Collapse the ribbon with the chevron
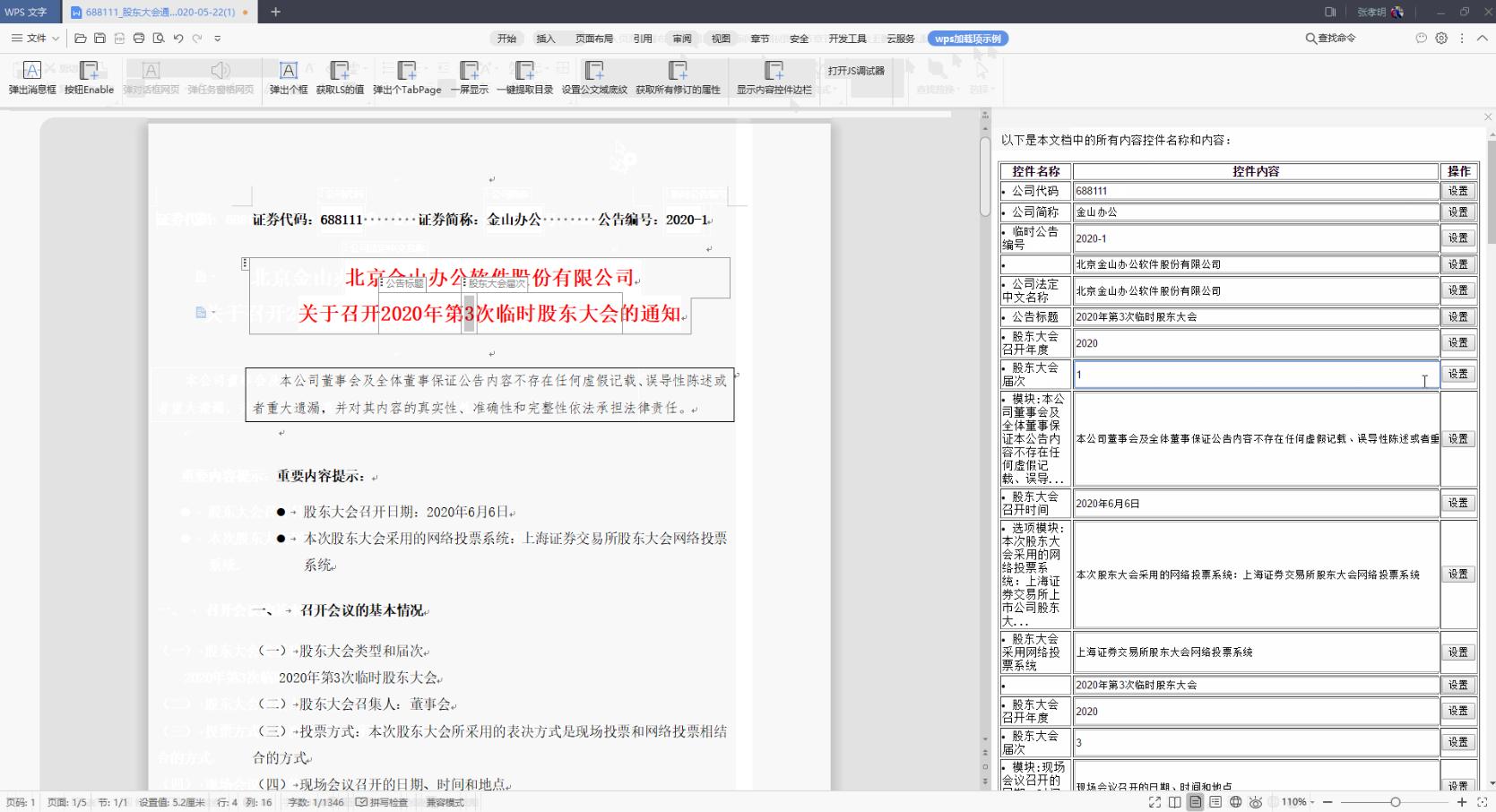The width and height of the screenshot is (1496, 812). (x=1483, y=39)
